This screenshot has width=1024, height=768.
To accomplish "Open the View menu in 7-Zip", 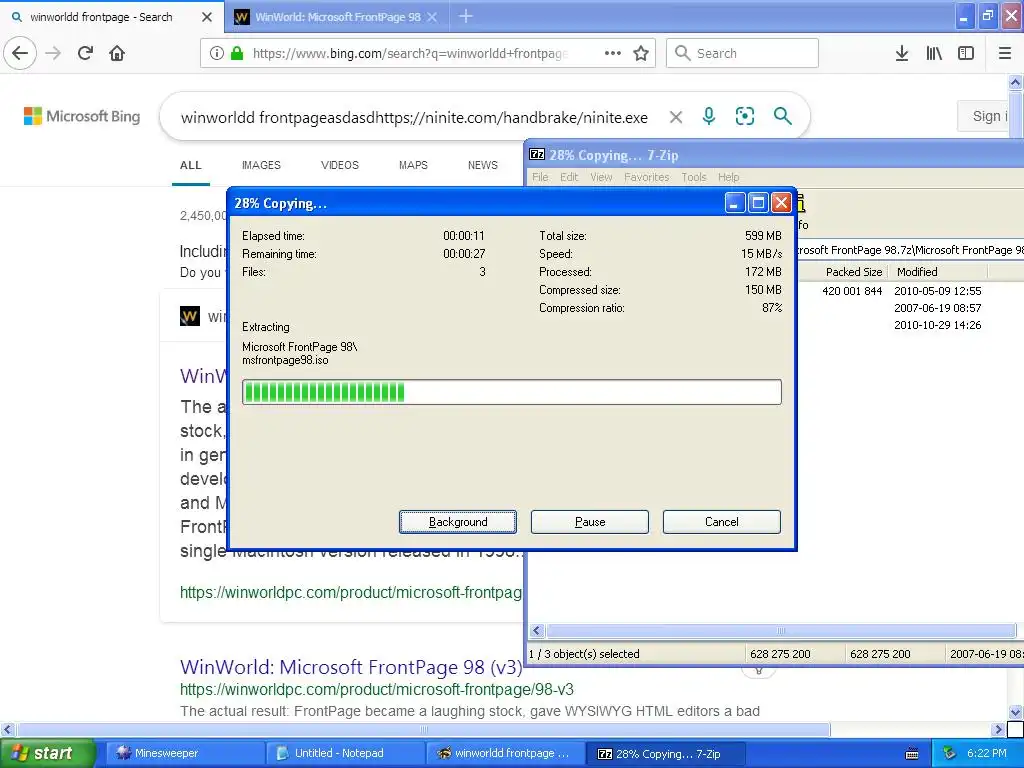I will [601, 177].
